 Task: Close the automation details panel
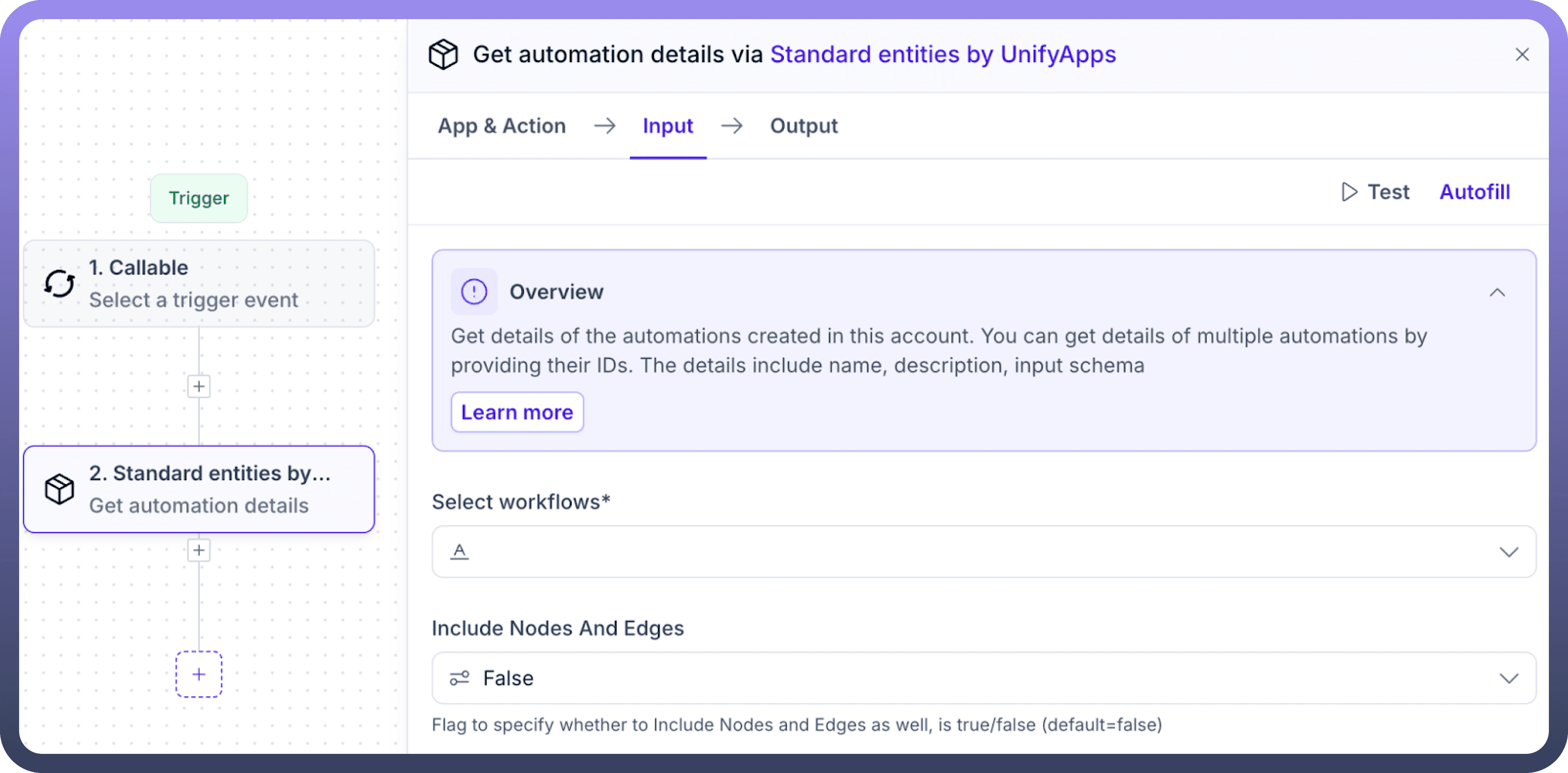click(1522, 55)
